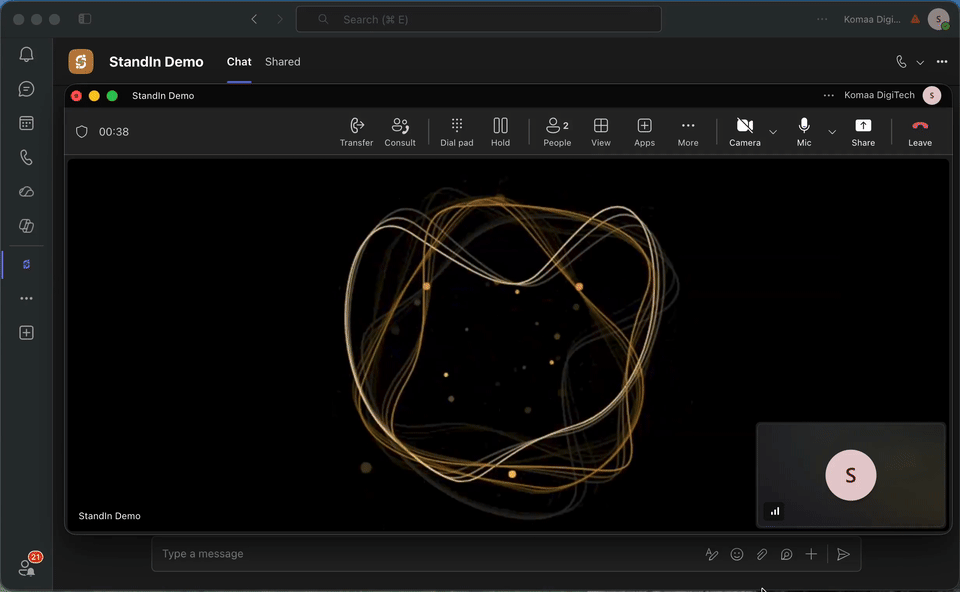Open the More menu in call toolbar
The width and height of the screenshot is (960, 592).
(x=688, y=132)
